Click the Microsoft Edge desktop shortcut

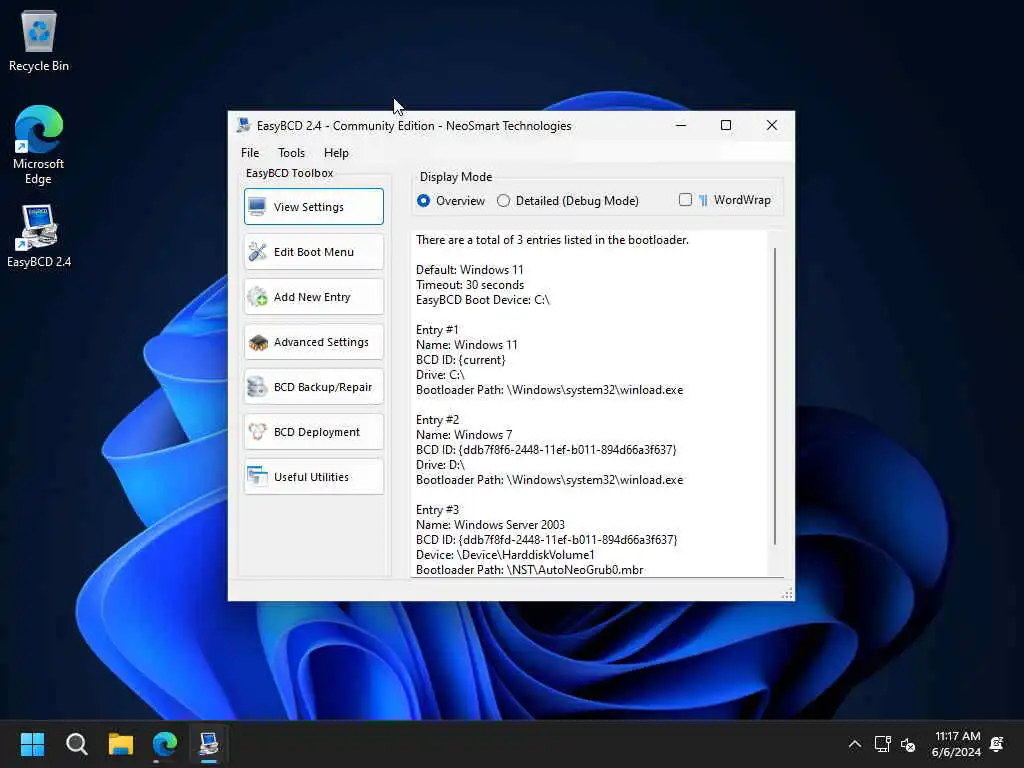coord(39,145)
